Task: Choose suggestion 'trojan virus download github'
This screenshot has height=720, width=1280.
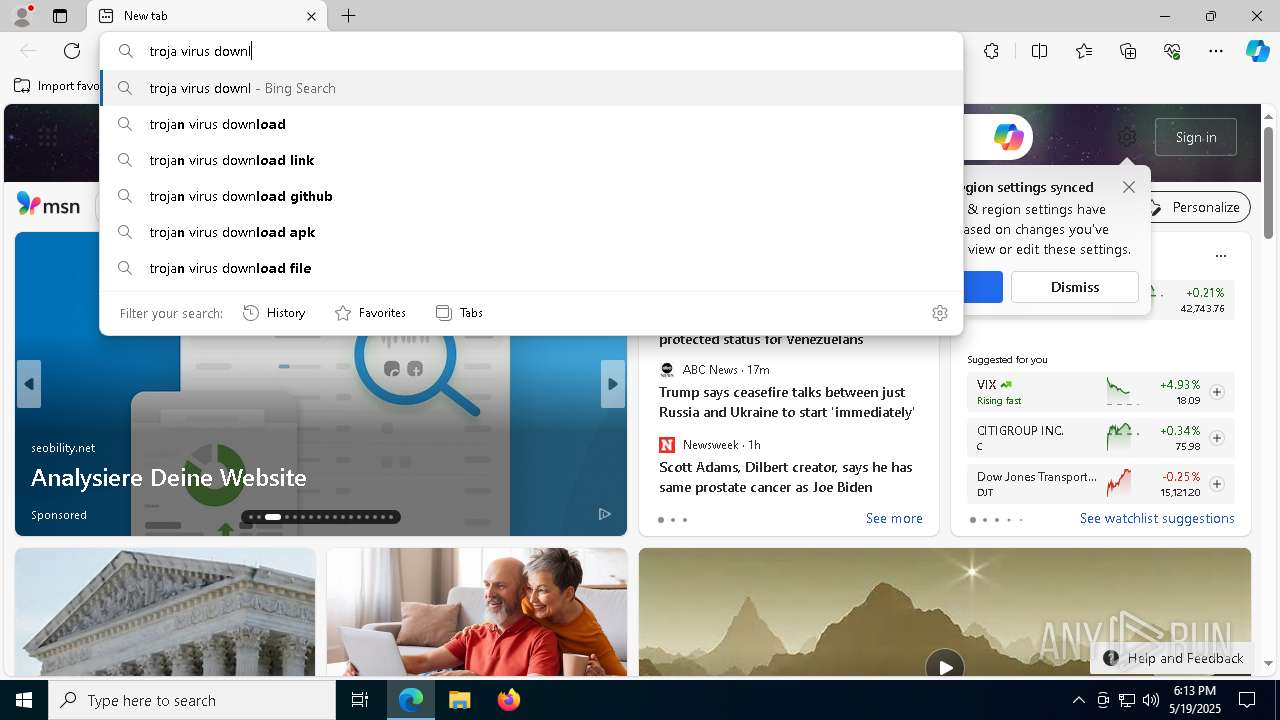Action: tap(531, 196)
